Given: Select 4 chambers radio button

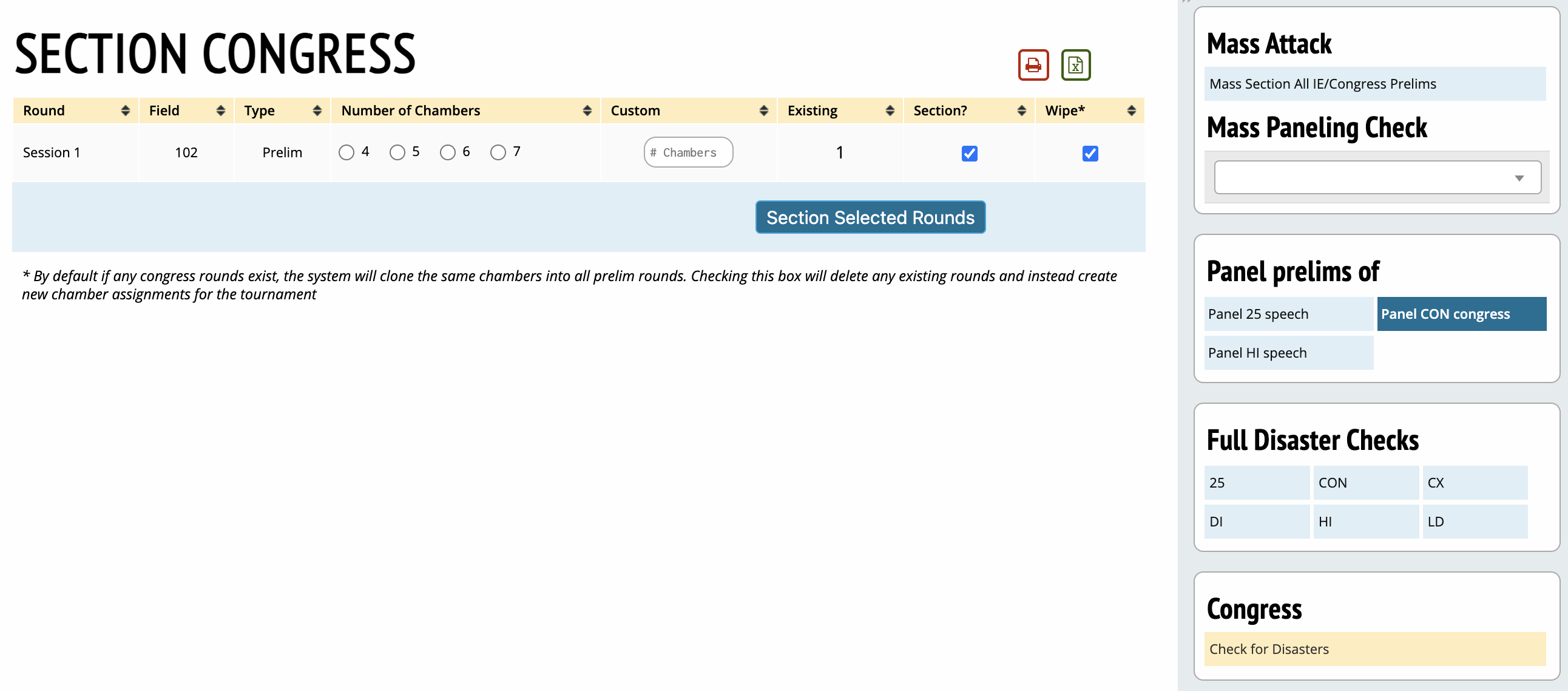Looking at the screenshot, I should pos(346,152).
